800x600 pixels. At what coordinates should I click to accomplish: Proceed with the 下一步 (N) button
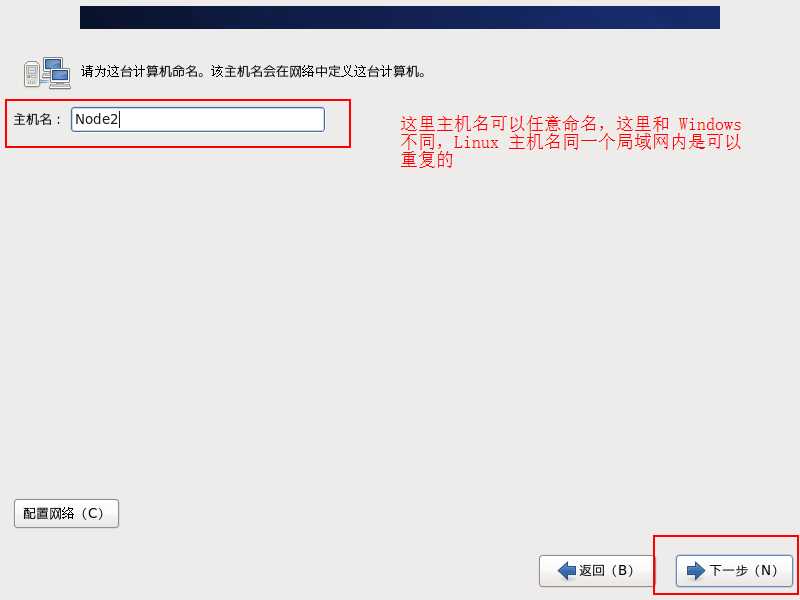click(x=734, y=570)
